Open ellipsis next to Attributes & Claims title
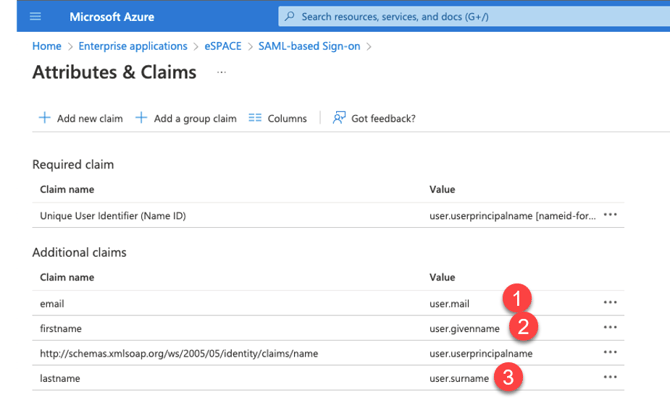This screenshot has width=670, height=410. pos(222,73)
